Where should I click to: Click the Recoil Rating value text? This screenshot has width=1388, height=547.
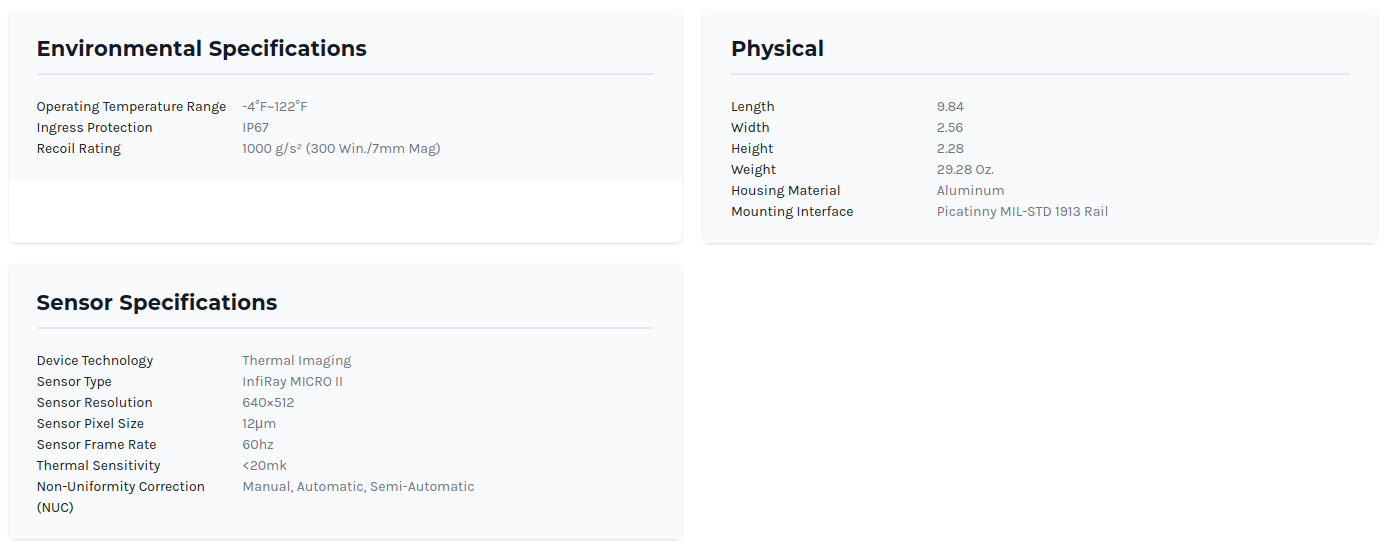coord(341,149)
